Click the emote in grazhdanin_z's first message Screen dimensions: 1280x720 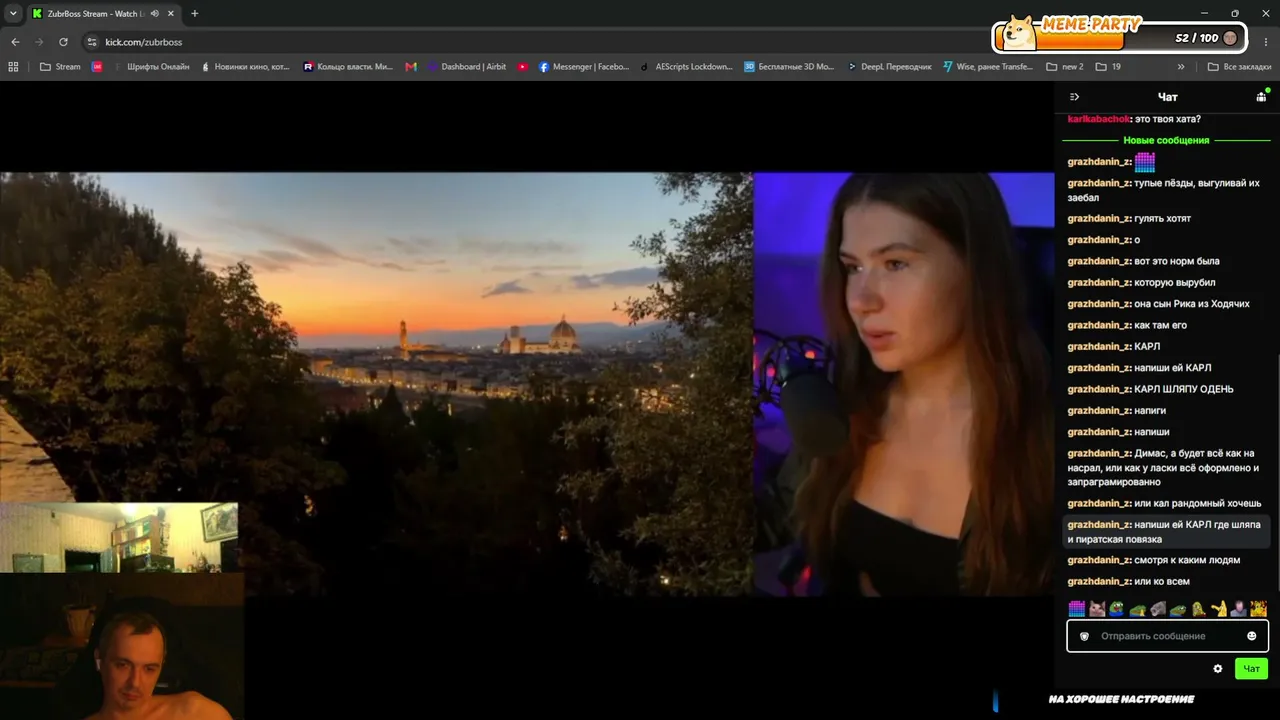pos(1145,161)
